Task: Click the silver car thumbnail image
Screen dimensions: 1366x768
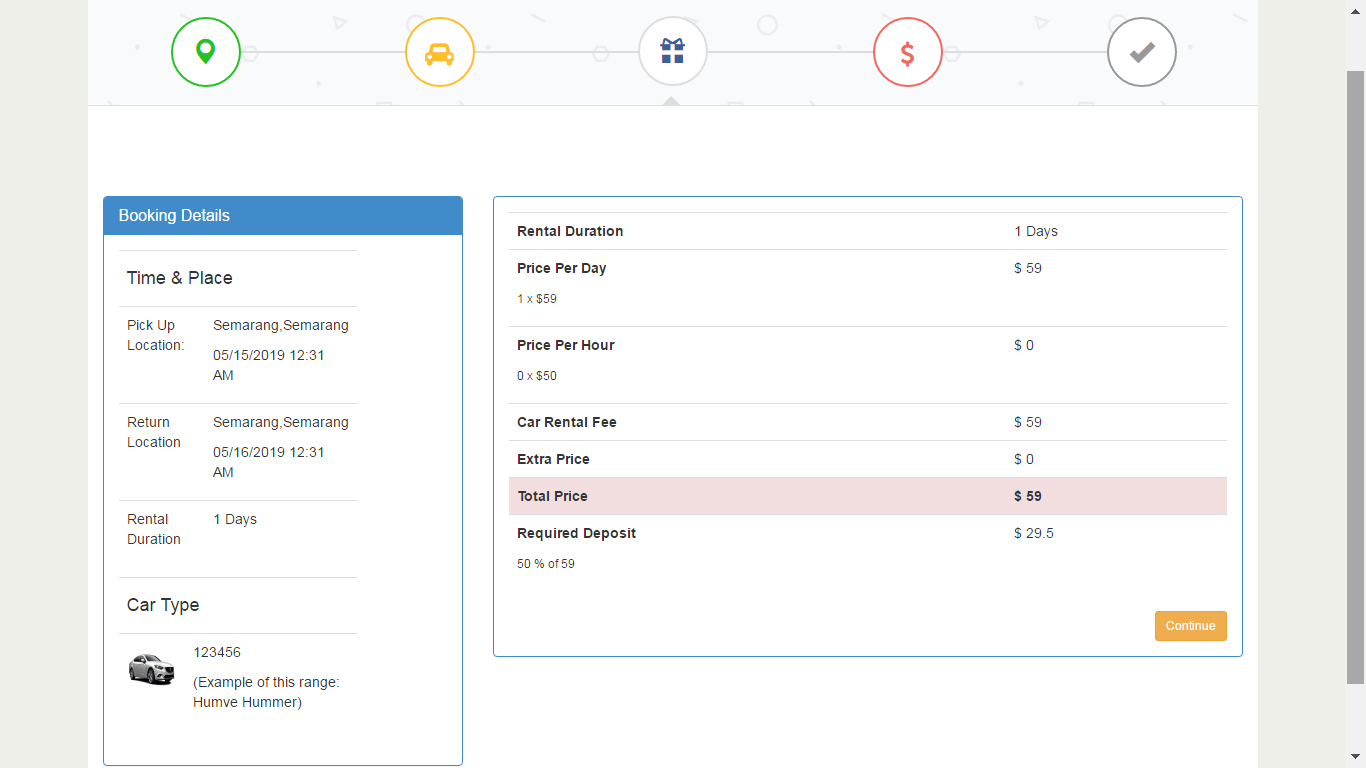Action: click(152, 668)
